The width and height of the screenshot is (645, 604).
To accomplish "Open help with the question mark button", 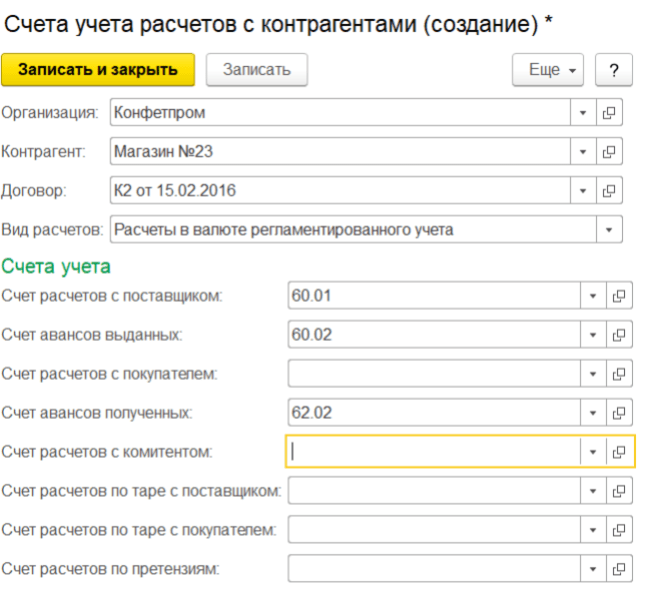I will coord(613,70).
